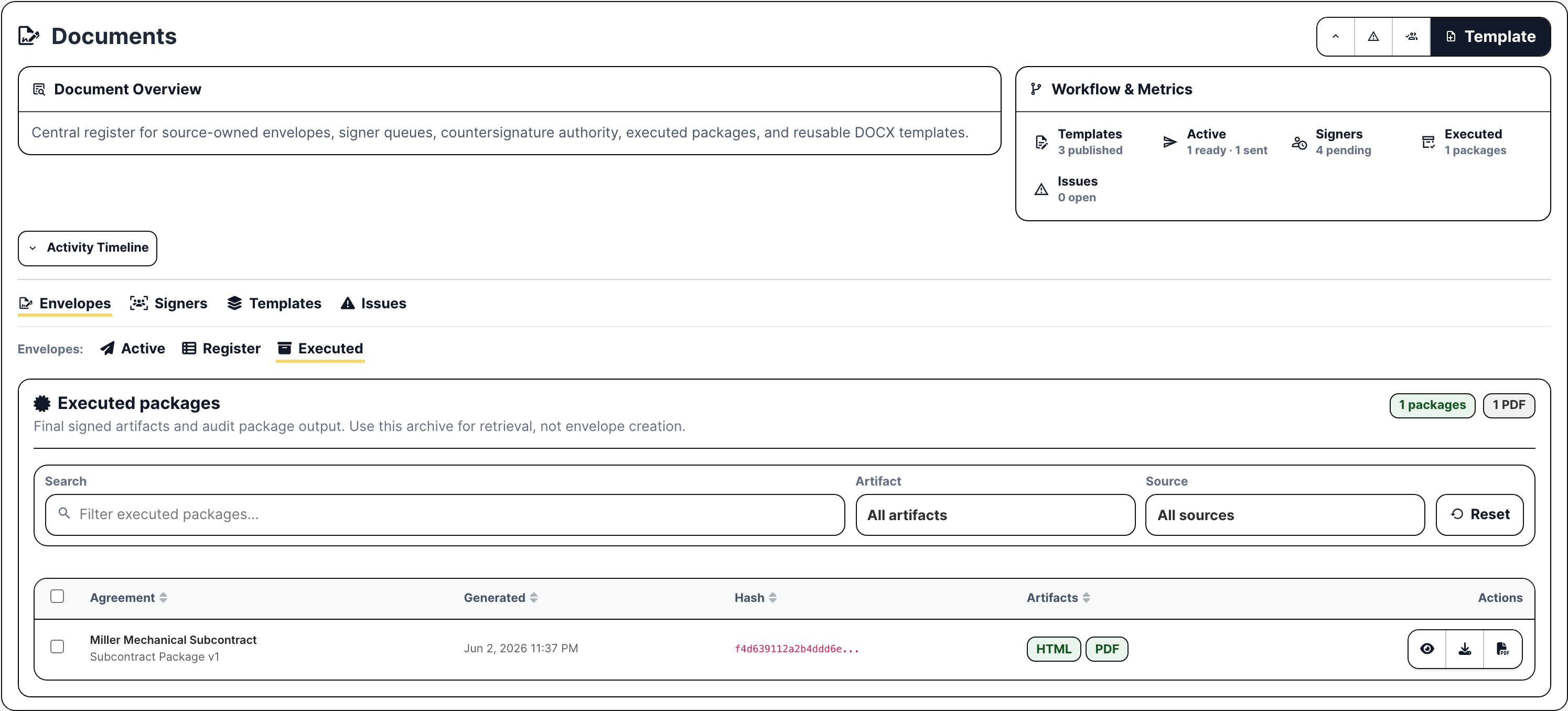Viewport: 1568px width, 711px height.
Task: Select the Miller Mechanical Subcontract row checkbox
Action: [x=57, y=647]
